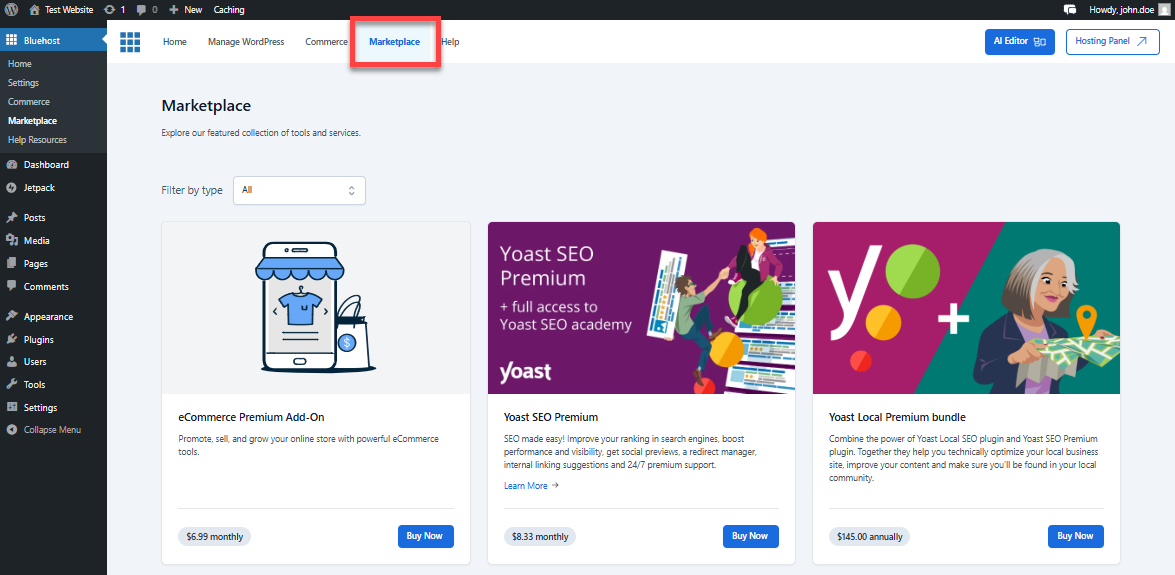
Task: Select Bluehost in the admin sidebar
Action: (53, 40)
